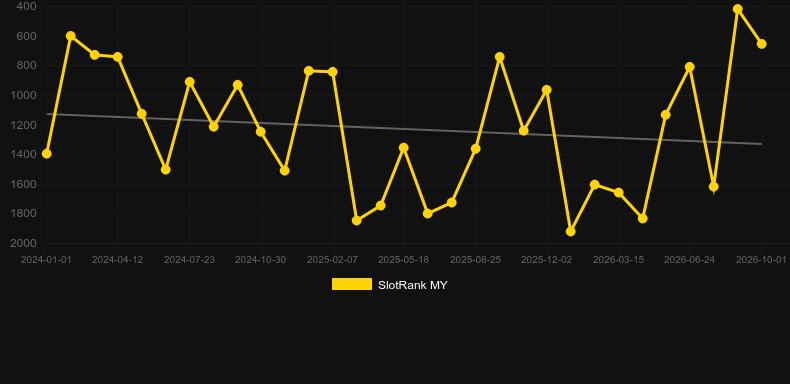Viewport: 790px width, 384px height.
Task: Click the yellow SlotRank MY legend swatch
Action: pos(352,284)
